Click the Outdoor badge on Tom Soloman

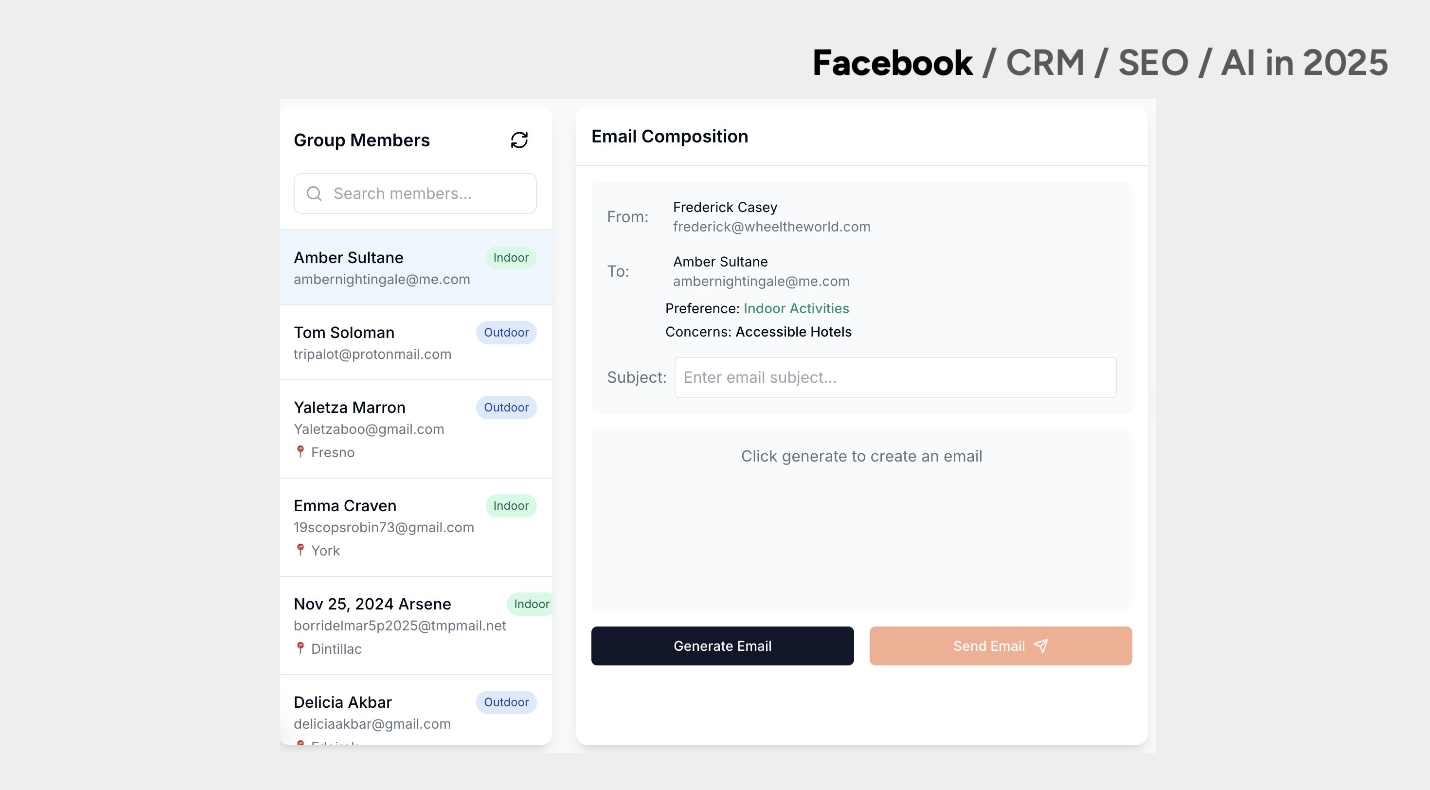coord(506,333)
